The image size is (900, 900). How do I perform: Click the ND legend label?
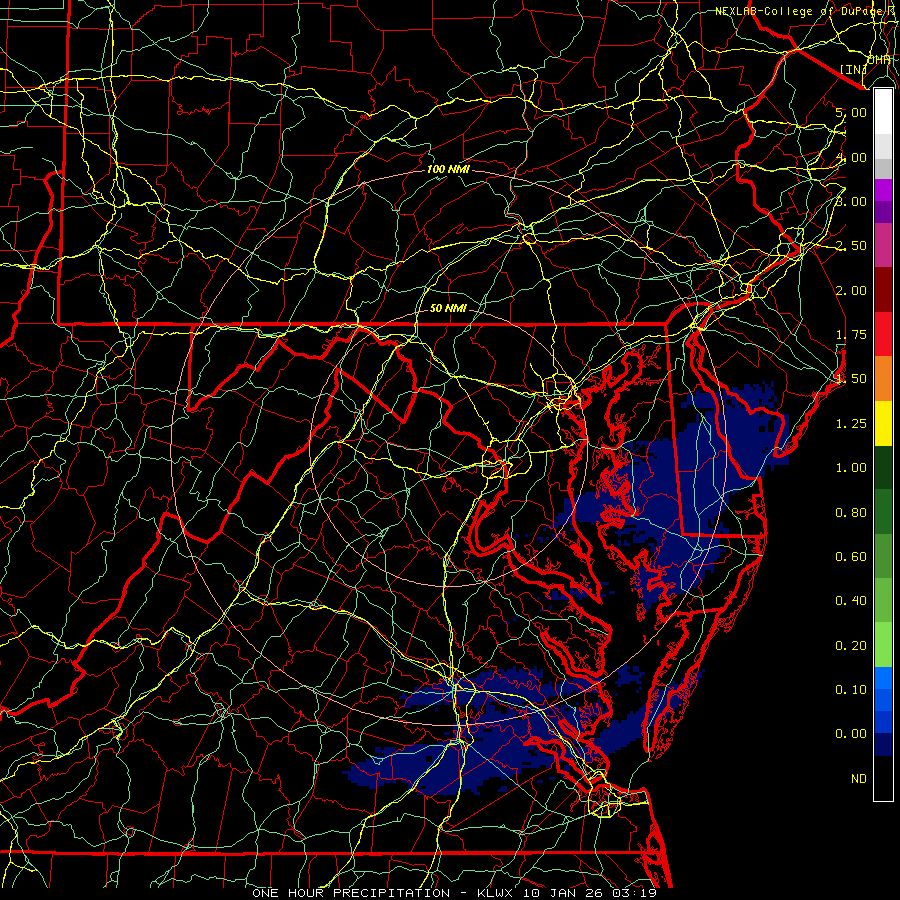coord(859,779)
